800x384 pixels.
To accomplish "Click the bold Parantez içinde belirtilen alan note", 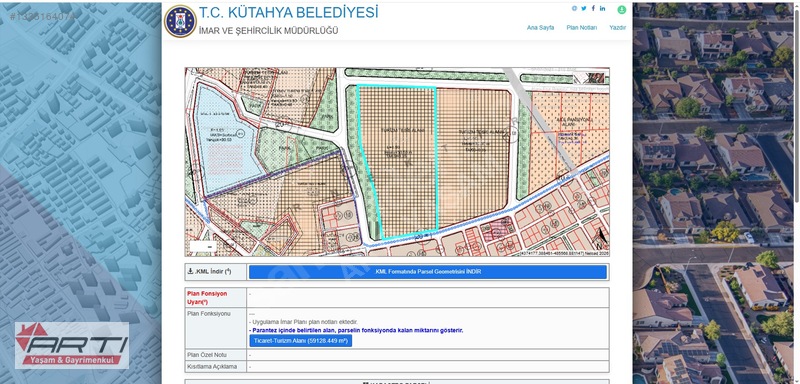I will [x=356, y=330].
